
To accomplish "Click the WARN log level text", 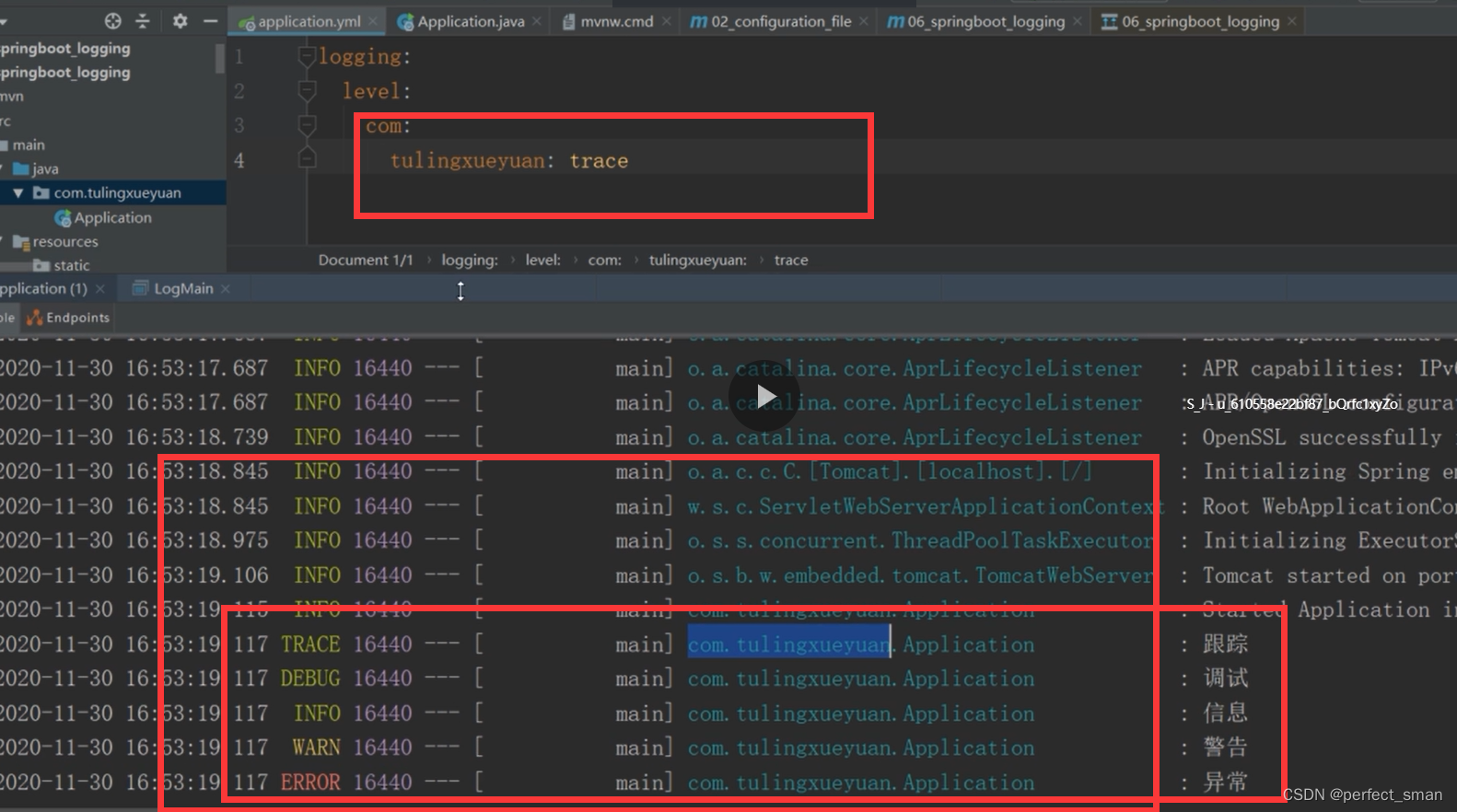I will [x=316, y=748].
